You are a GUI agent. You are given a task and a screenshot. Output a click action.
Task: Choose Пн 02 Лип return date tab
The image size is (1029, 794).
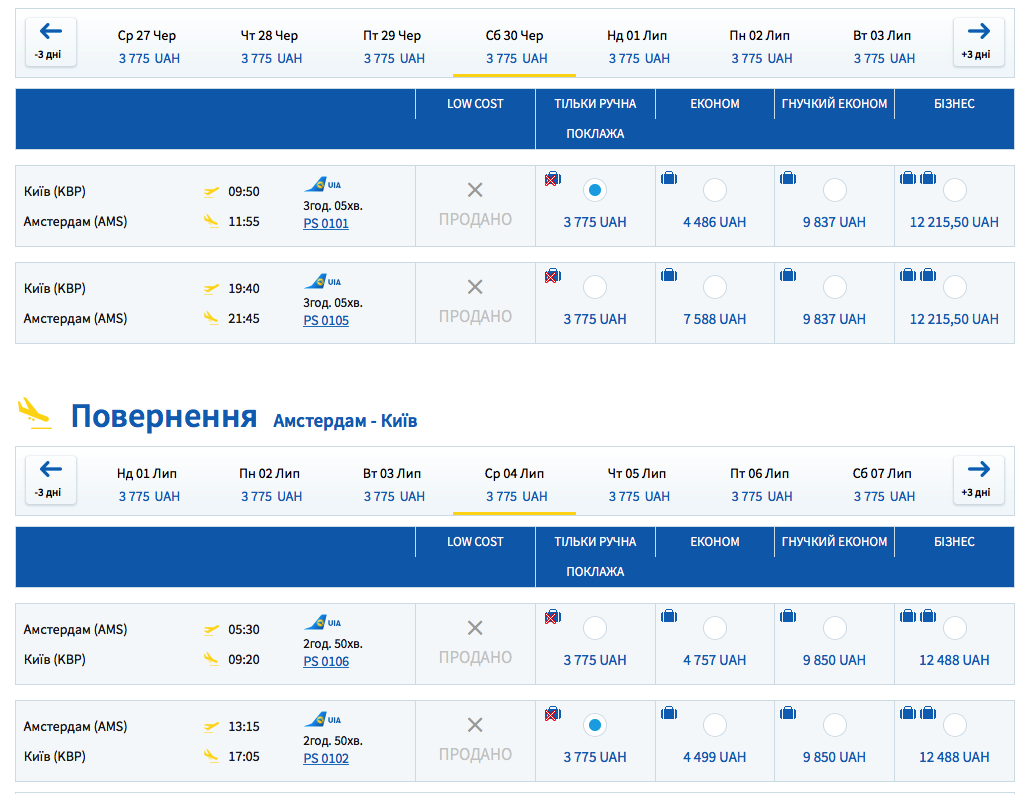[270, 484]
